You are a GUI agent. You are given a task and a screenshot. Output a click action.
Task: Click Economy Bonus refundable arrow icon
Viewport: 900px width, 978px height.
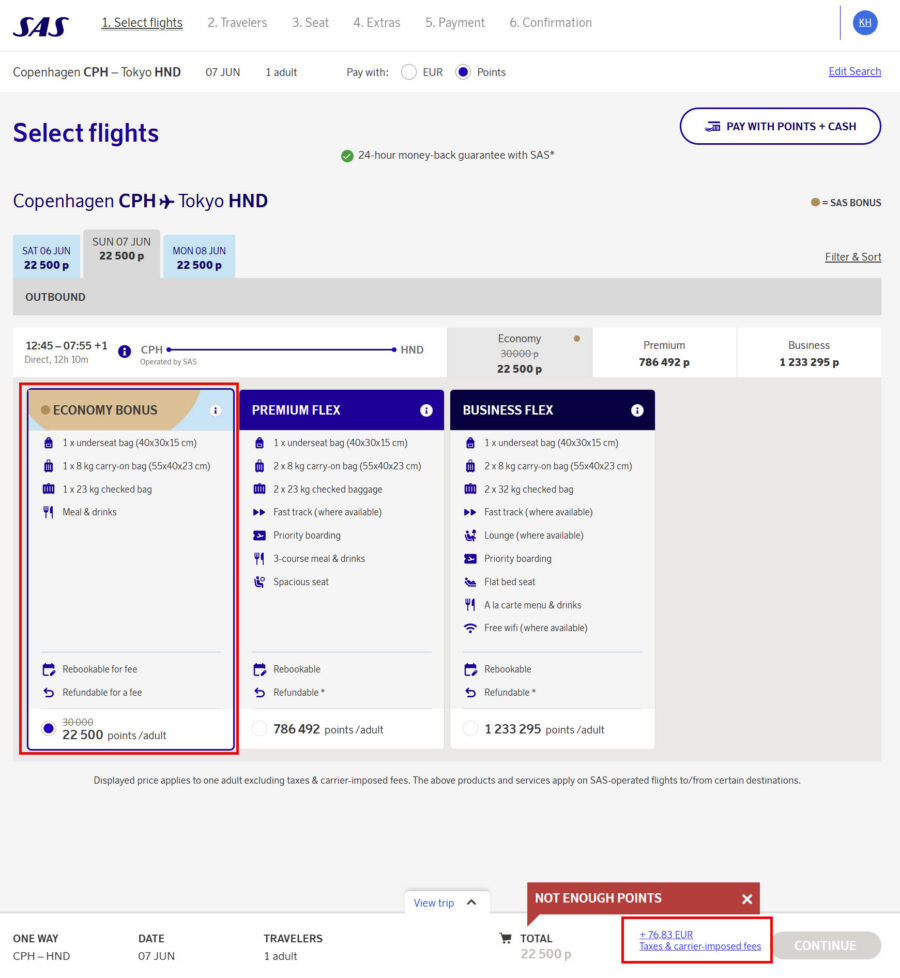[x=49, y=692]
